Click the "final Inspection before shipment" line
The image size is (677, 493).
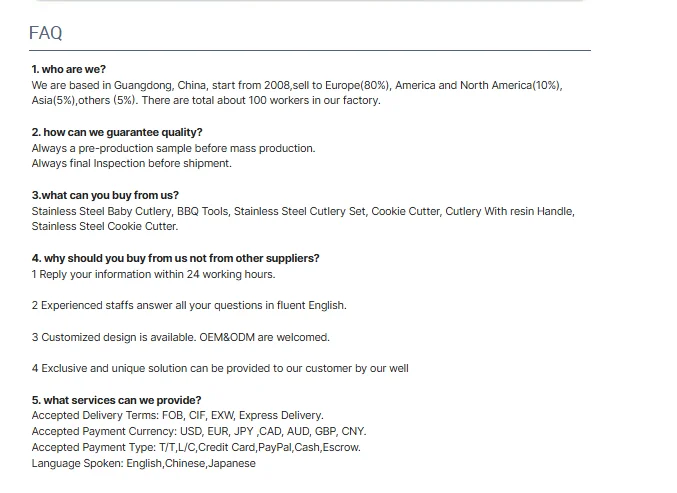[x=131, y=163]
